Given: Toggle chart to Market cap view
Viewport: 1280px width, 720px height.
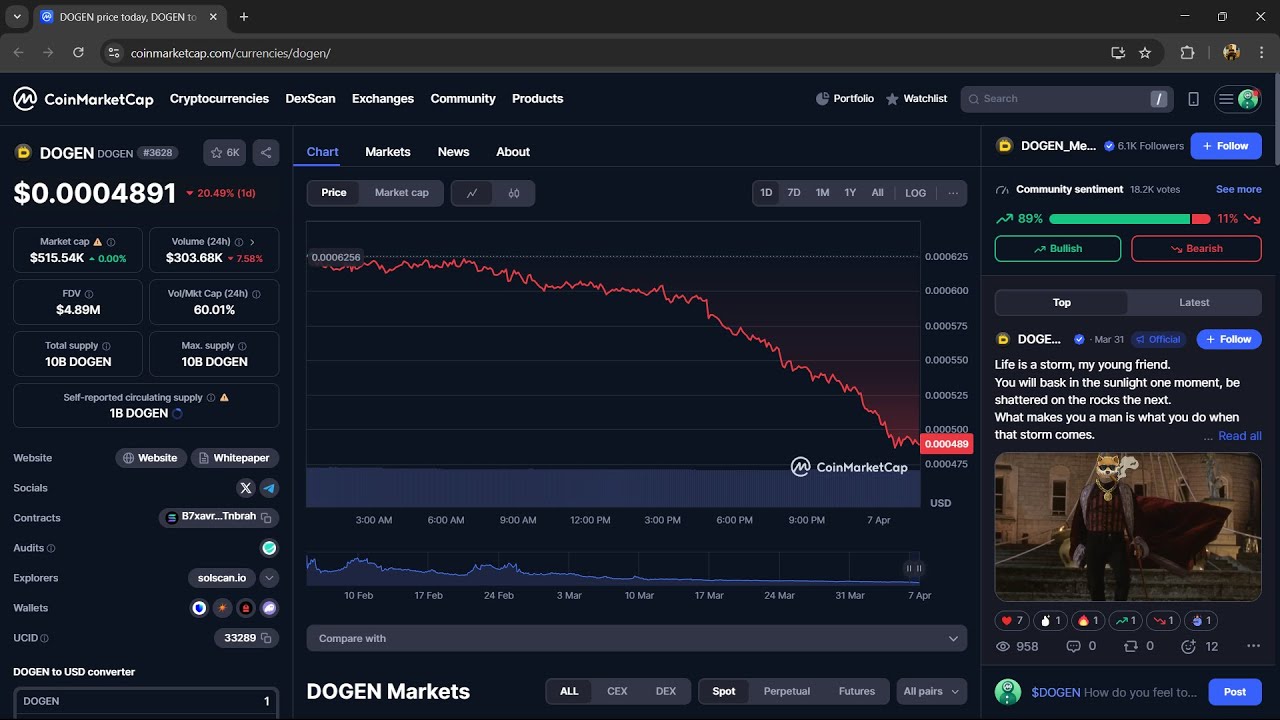Looking at the screenshot, I should click(x=402, y=193).
